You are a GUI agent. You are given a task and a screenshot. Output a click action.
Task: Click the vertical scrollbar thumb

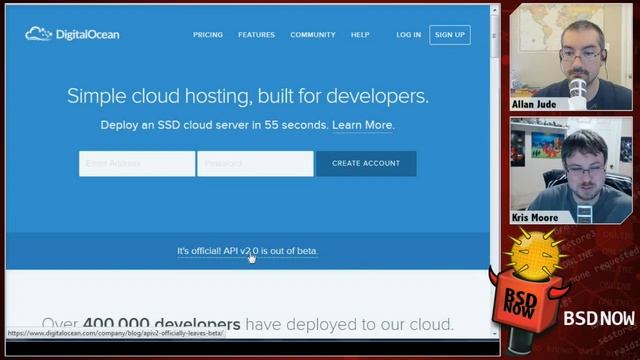(495, 36)
